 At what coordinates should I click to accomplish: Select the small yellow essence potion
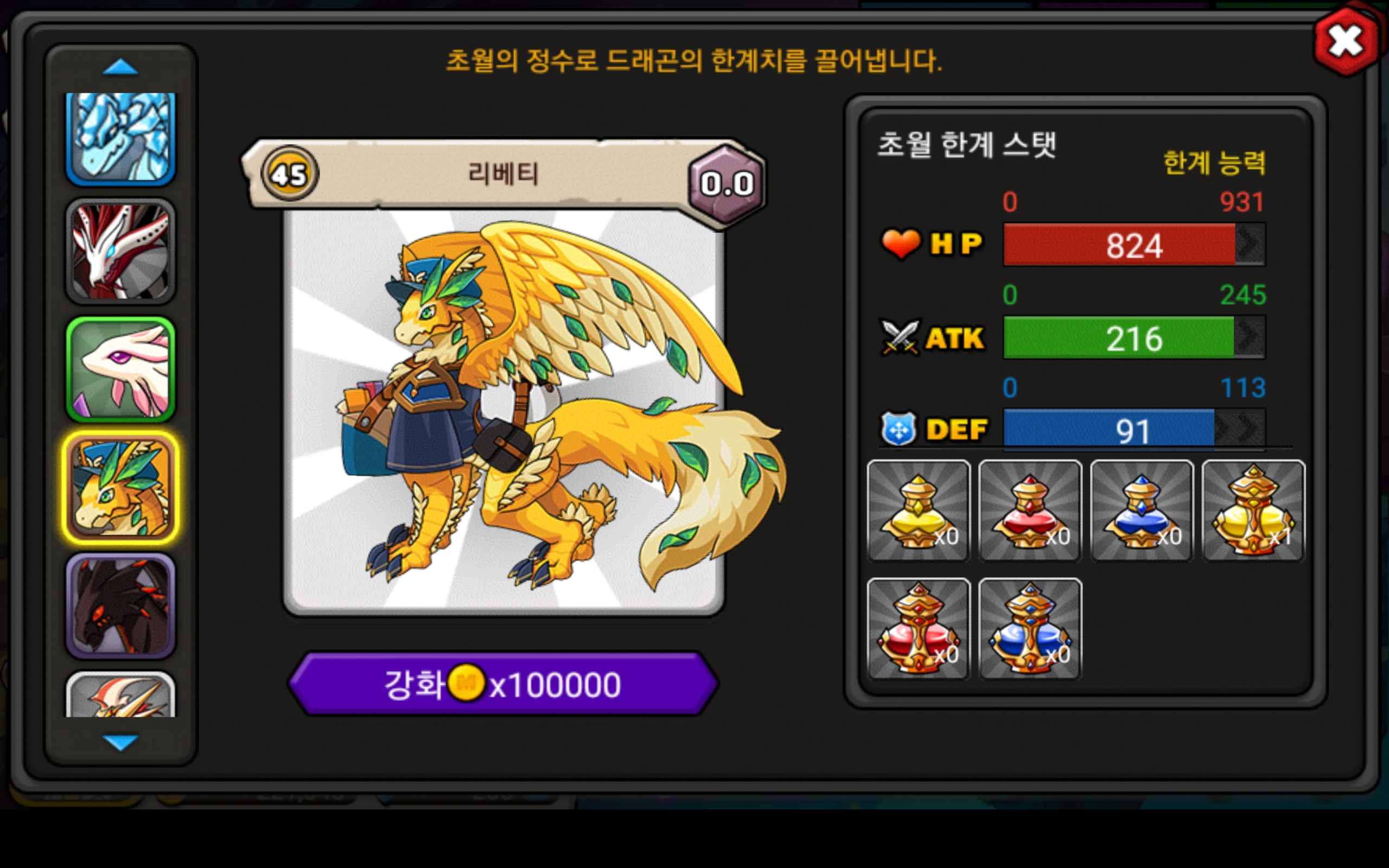click(919, 510)
